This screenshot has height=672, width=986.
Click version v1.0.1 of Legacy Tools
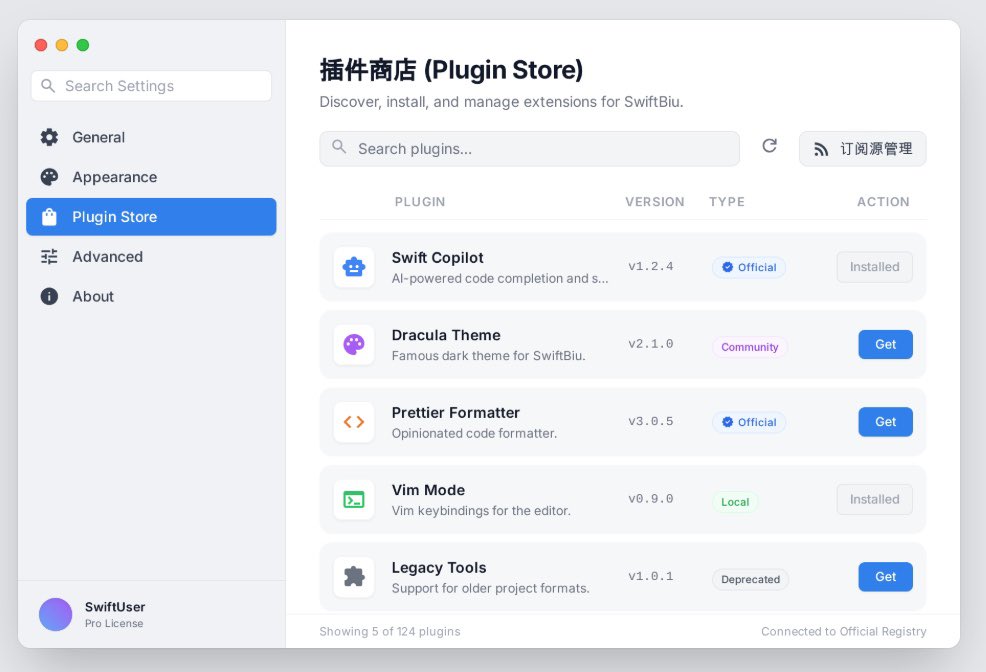[x=651, y=576]
